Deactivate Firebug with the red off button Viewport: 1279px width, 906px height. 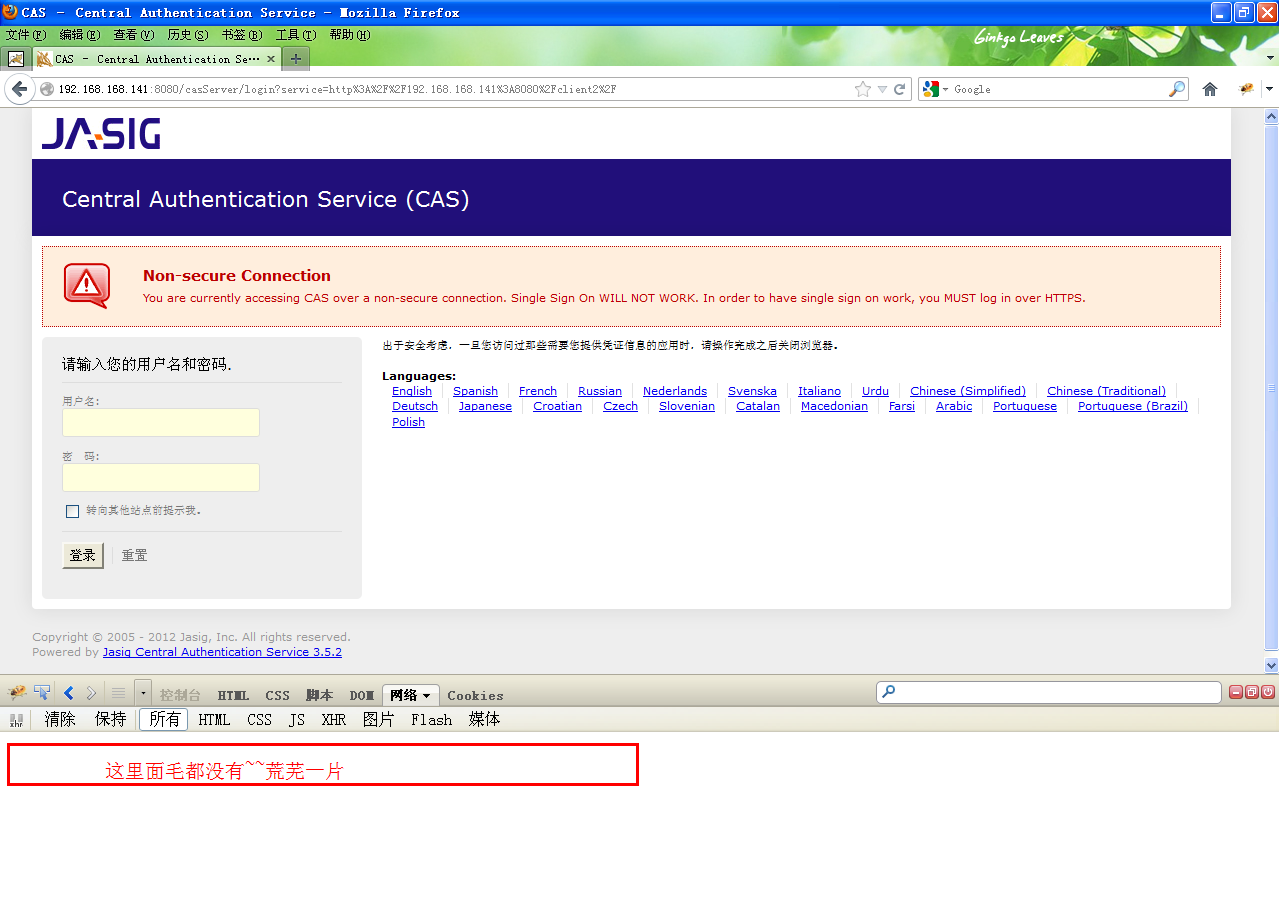coord(1268,692)
